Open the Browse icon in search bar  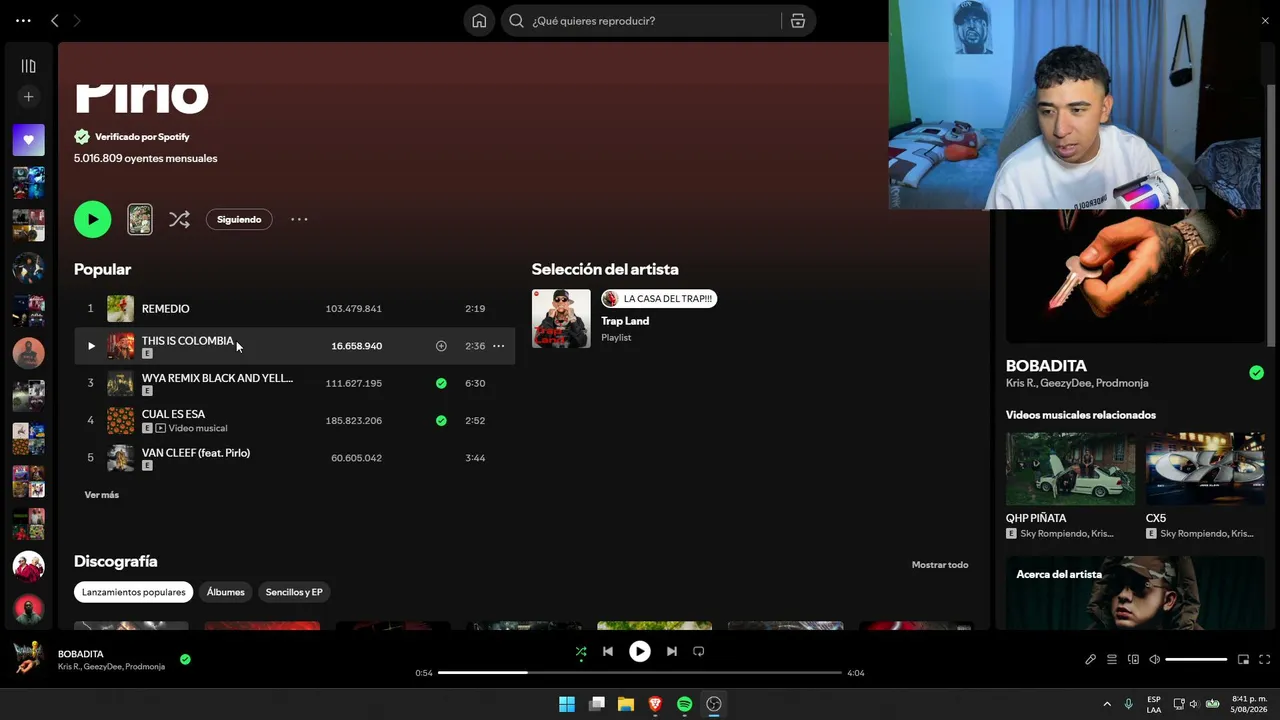[x=798, y=21]
